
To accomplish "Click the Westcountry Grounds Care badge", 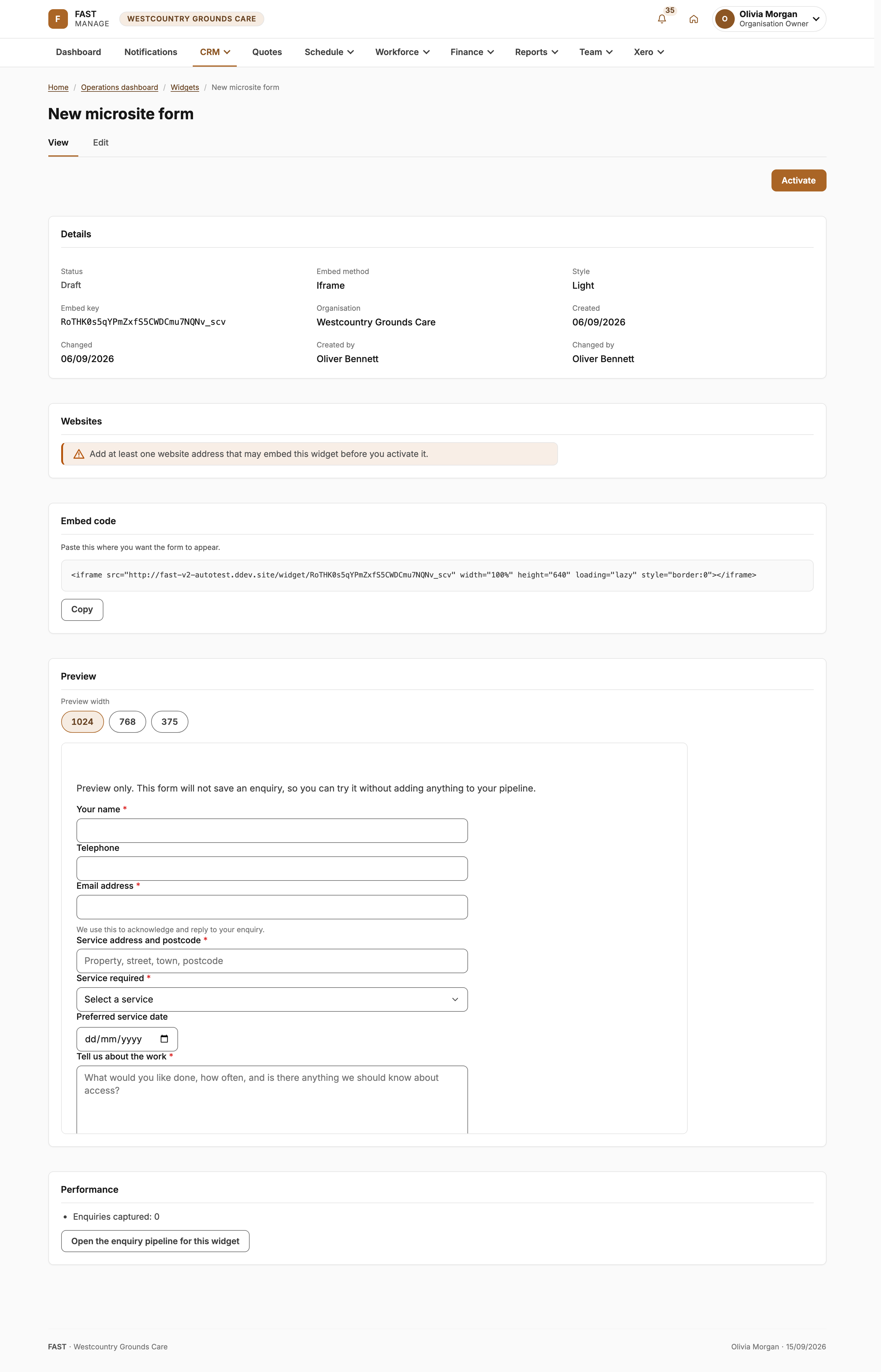I will 191,19.
